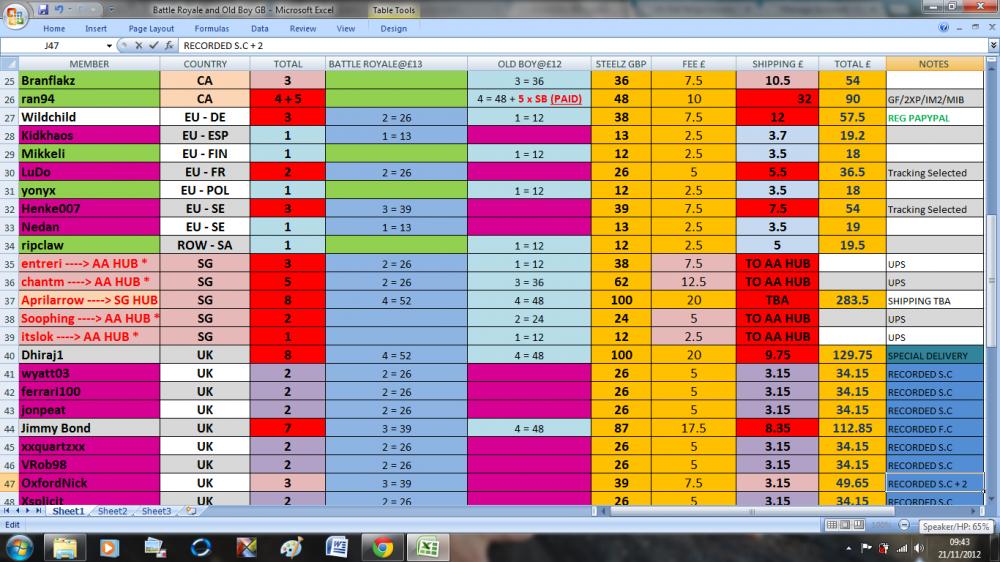Click the 283.5 total cell
This screenshot has height=562, width=1000.
[x=852, y=300]
